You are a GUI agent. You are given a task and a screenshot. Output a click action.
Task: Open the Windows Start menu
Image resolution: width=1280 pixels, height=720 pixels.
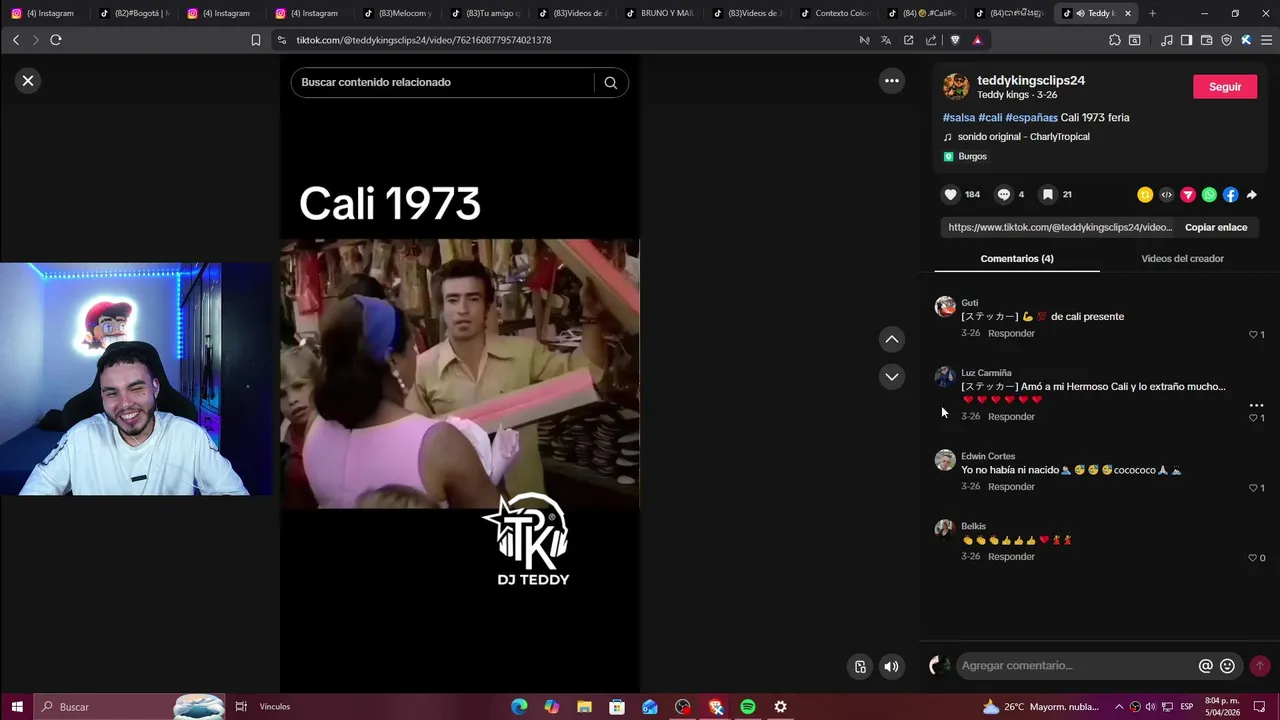coord(17,707)
